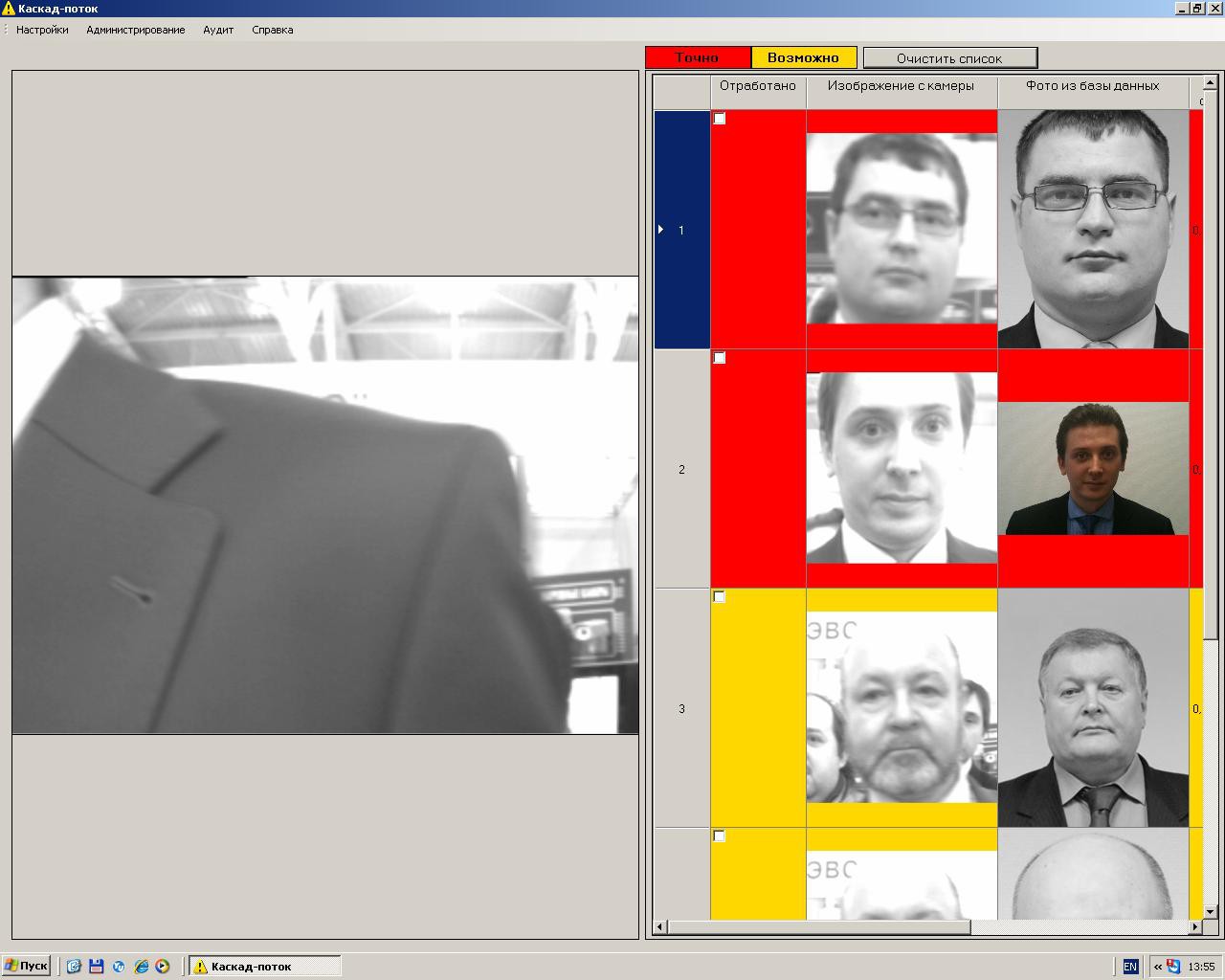Viewport: 1225px width, 980px height.
Task: Click the floppy disk save icon in taskbar
Action: click(96, 967)
